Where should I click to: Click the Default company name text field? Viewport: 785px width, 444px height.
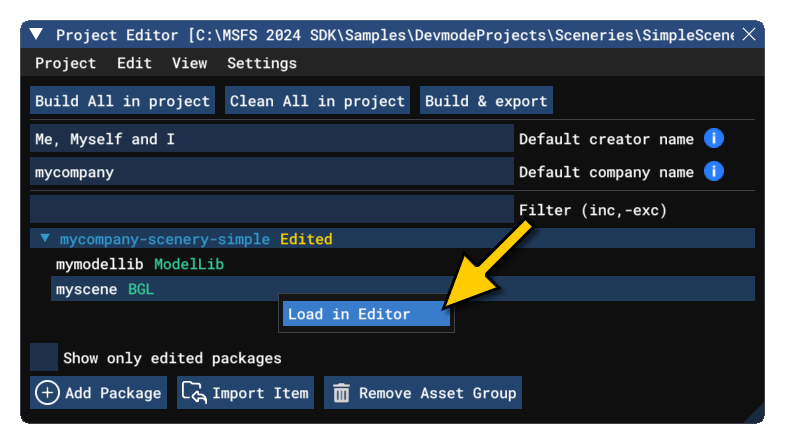[x=271, y=172]
